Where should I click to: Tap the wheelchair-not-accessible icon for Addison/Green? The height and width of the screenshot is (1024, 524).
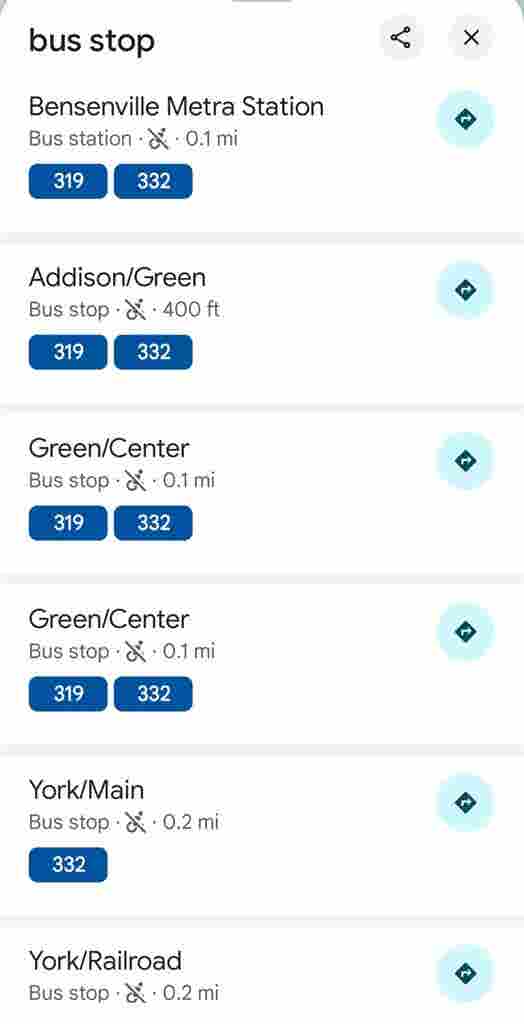136,310
